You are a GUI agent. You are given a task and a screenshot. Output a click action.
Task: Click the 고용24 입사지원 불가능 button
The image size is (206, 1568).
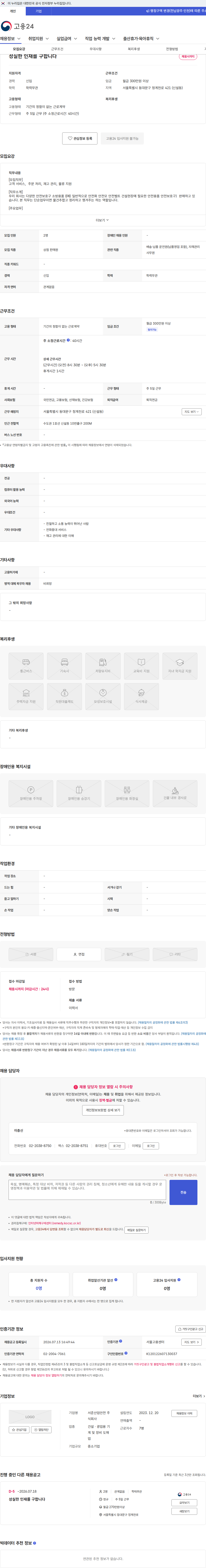pos(122,138)
